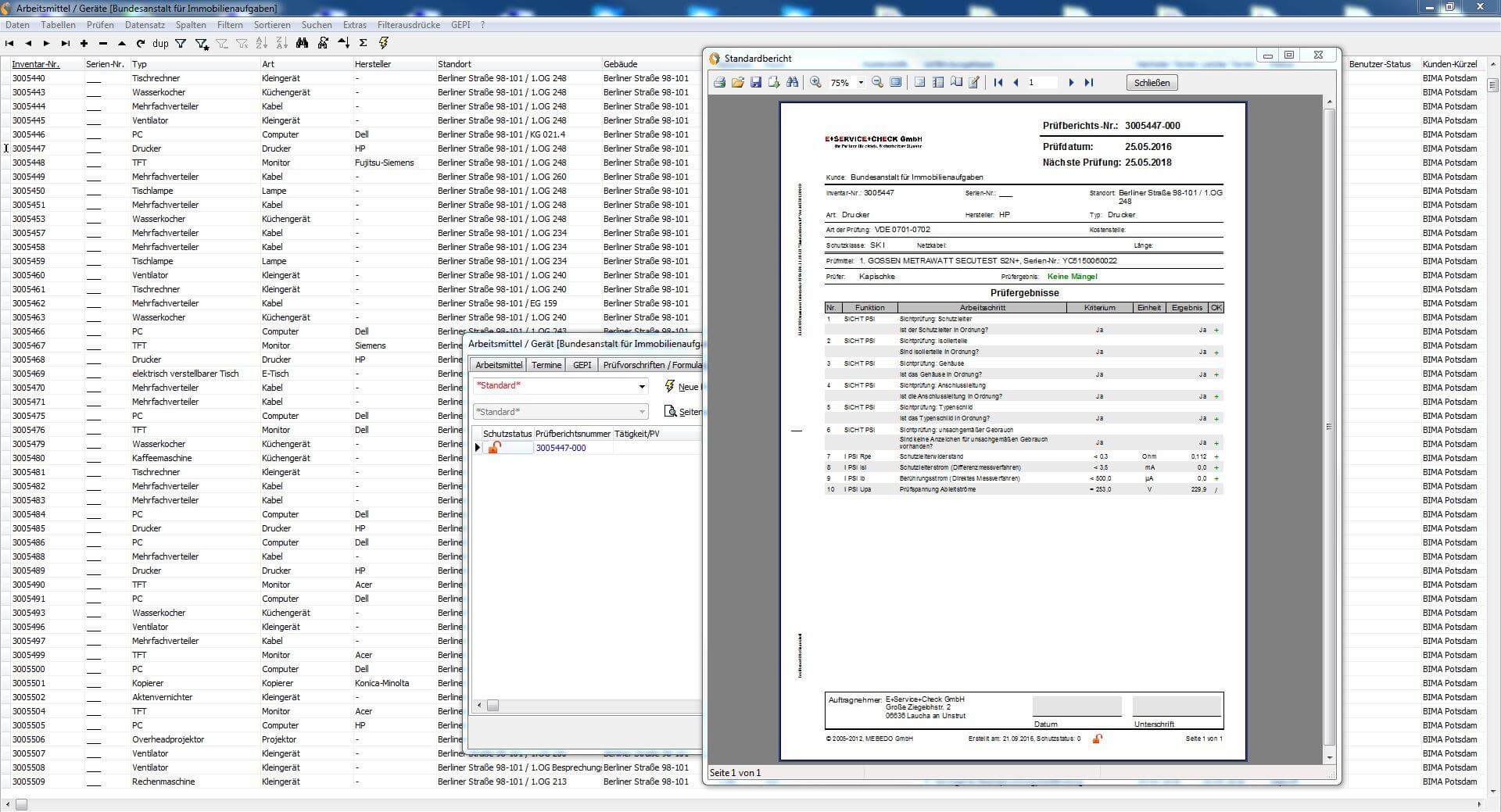Screen dimensions: 1501x812
Task: Go to last report page
Action: [x=1089, y=83]
